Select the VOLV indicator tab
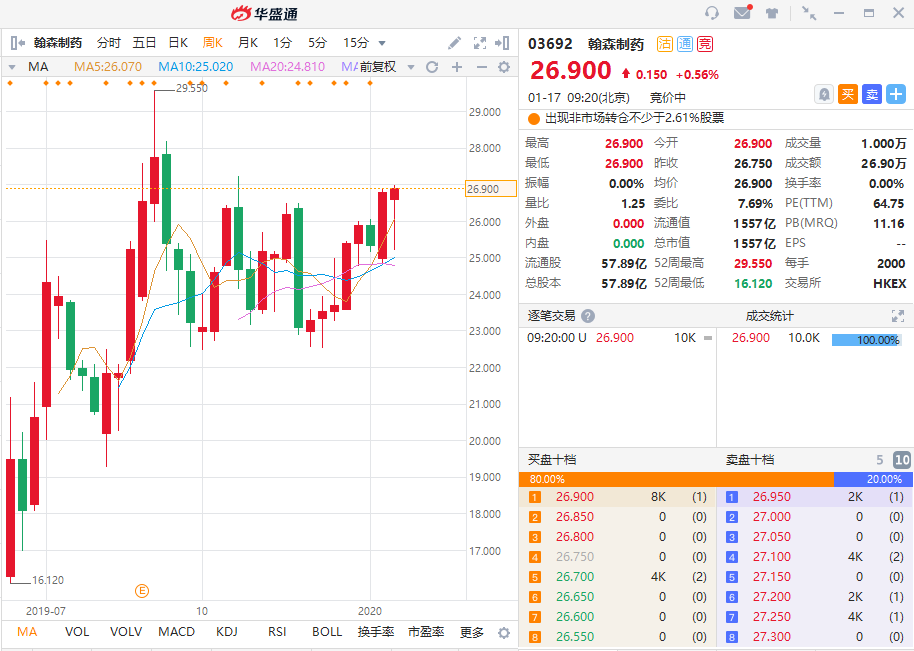The width and height of the screenshot is (914, 651). coord(126,632)
